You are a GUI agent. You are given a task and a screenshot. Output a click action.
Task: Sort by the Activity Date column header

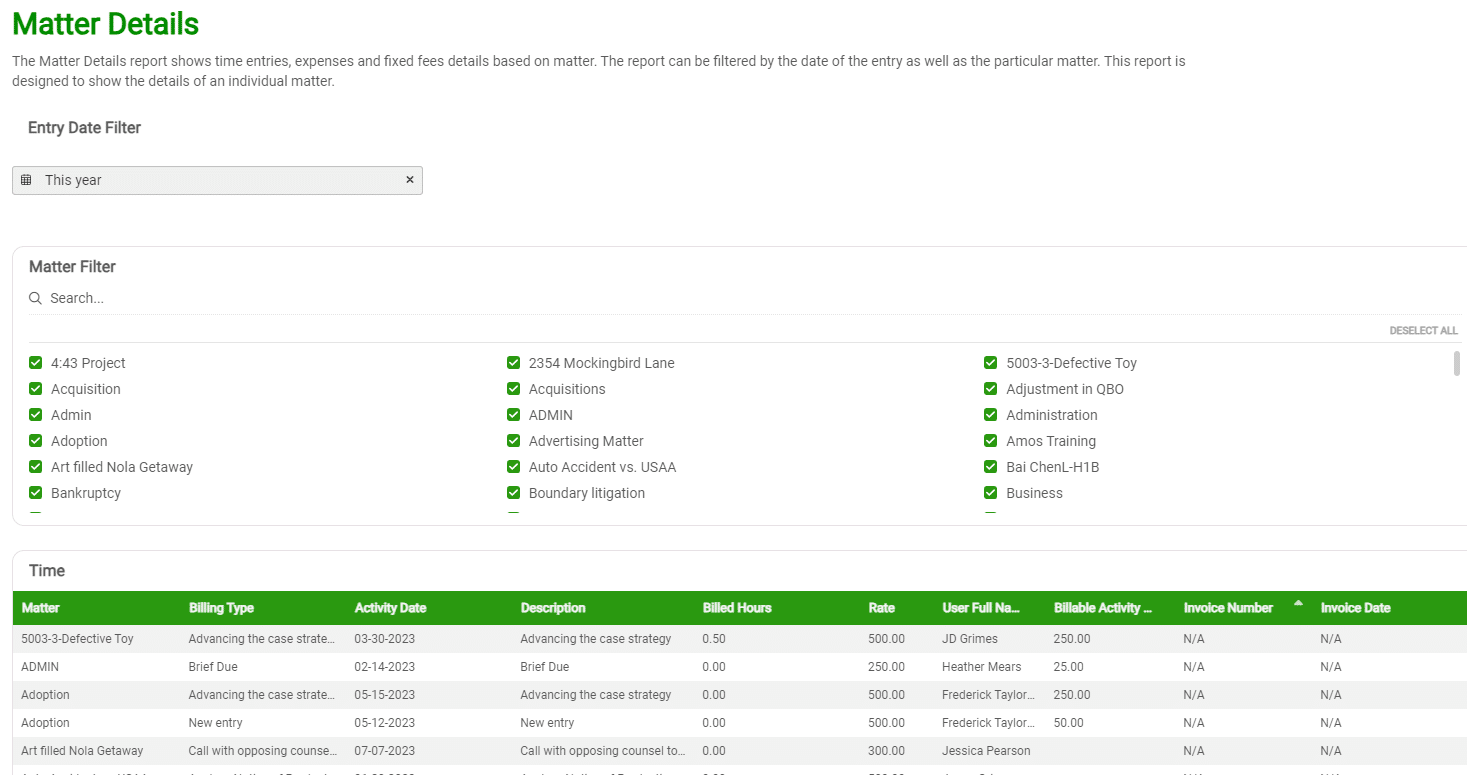[390, 608]
